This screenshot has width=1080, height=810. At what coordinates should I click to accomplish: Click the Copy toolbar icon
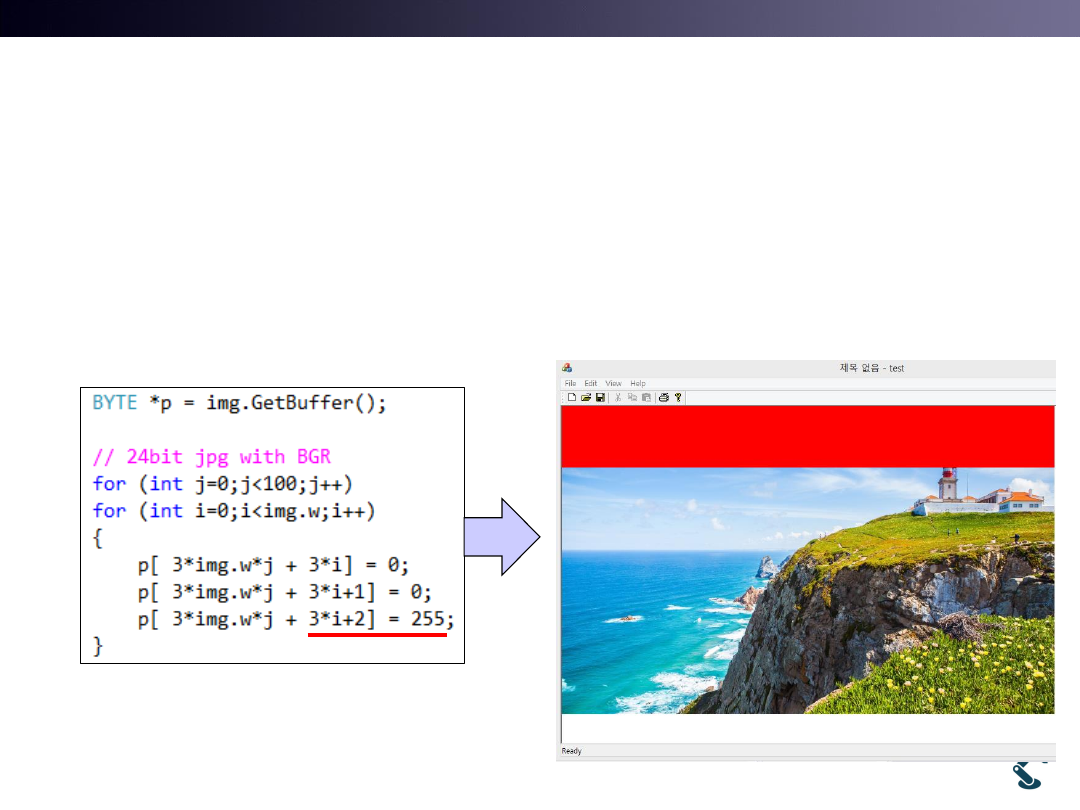(x=632, y=397)
